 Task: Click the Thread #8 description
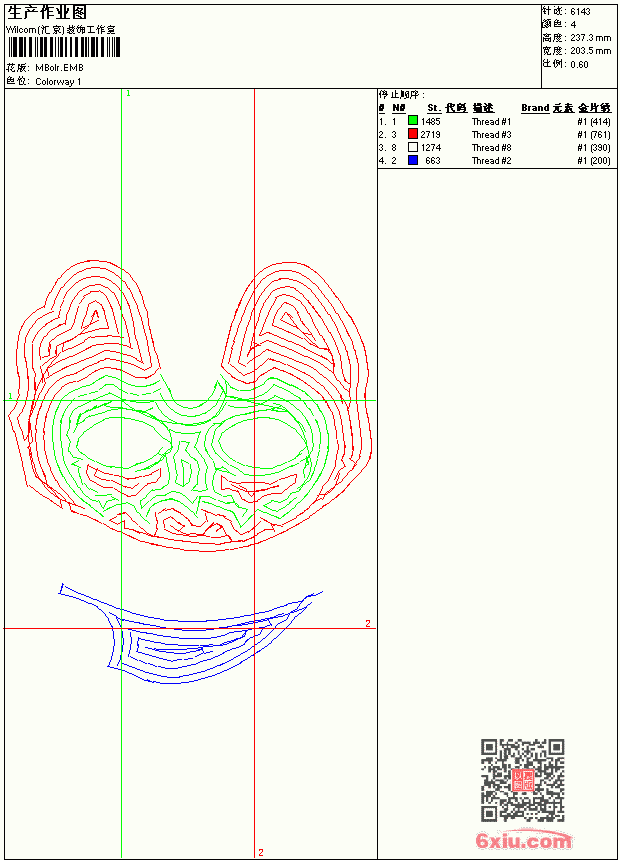pyautogui.click(x=491, y=148)
